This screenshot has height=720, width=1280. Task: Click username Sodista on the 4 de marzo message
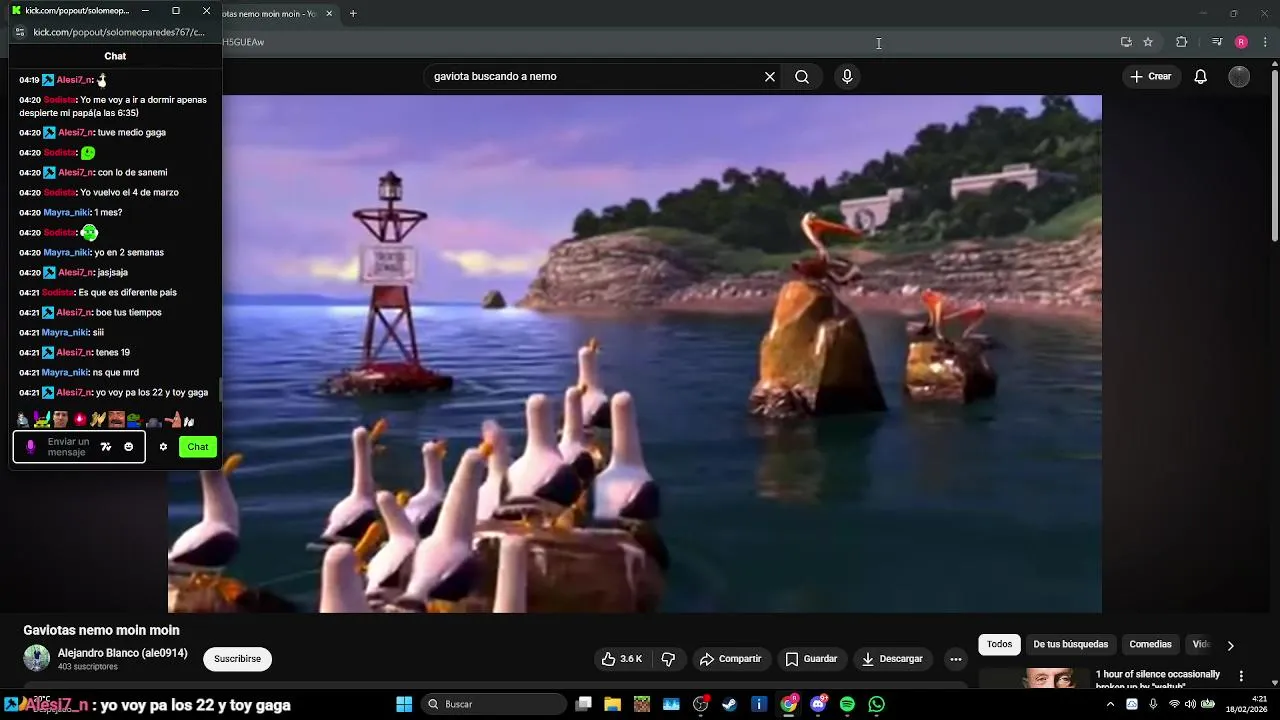[x=60, y=192]
